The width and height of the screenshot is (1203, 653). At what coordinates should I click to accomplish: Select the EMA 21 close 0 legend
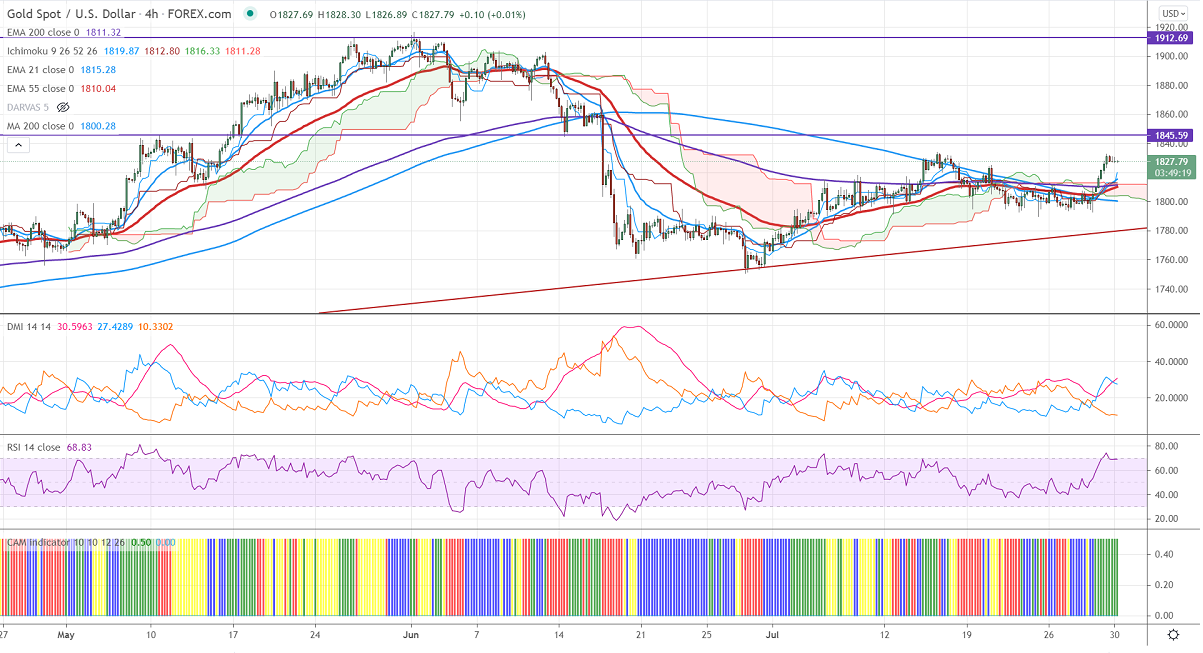click(x=38, y=70)
